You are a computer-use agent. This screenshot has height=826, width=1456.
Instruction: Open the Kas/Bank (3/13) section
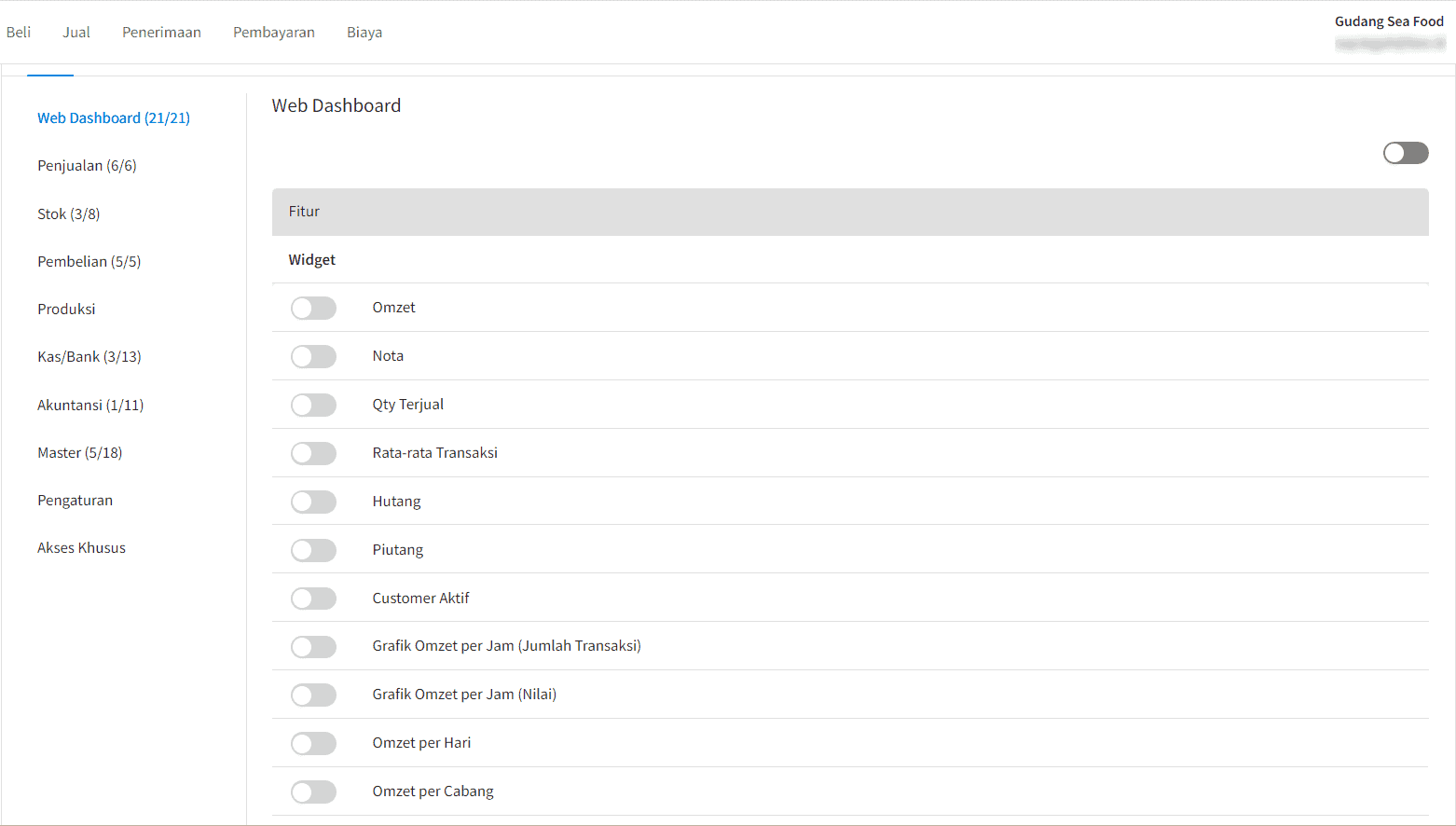point(89,357)
